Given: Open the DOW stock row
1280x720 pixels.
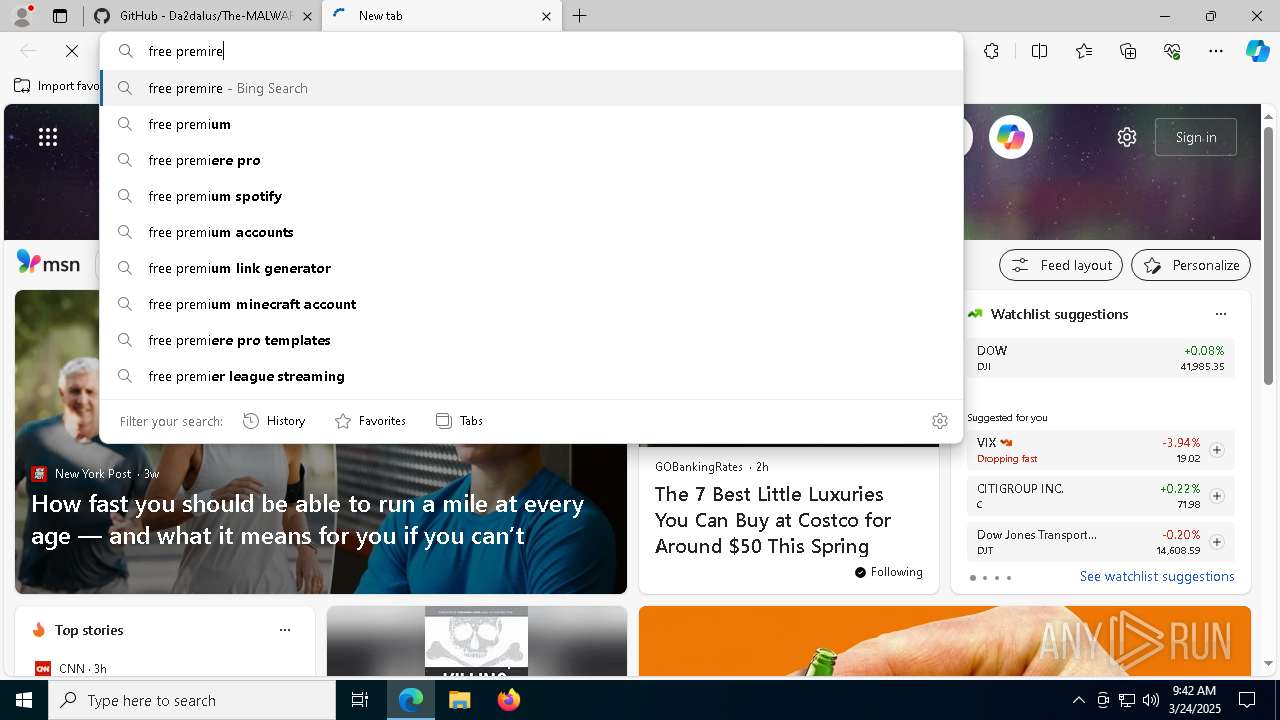Looking at the screenshot, I should point(1100,358).
